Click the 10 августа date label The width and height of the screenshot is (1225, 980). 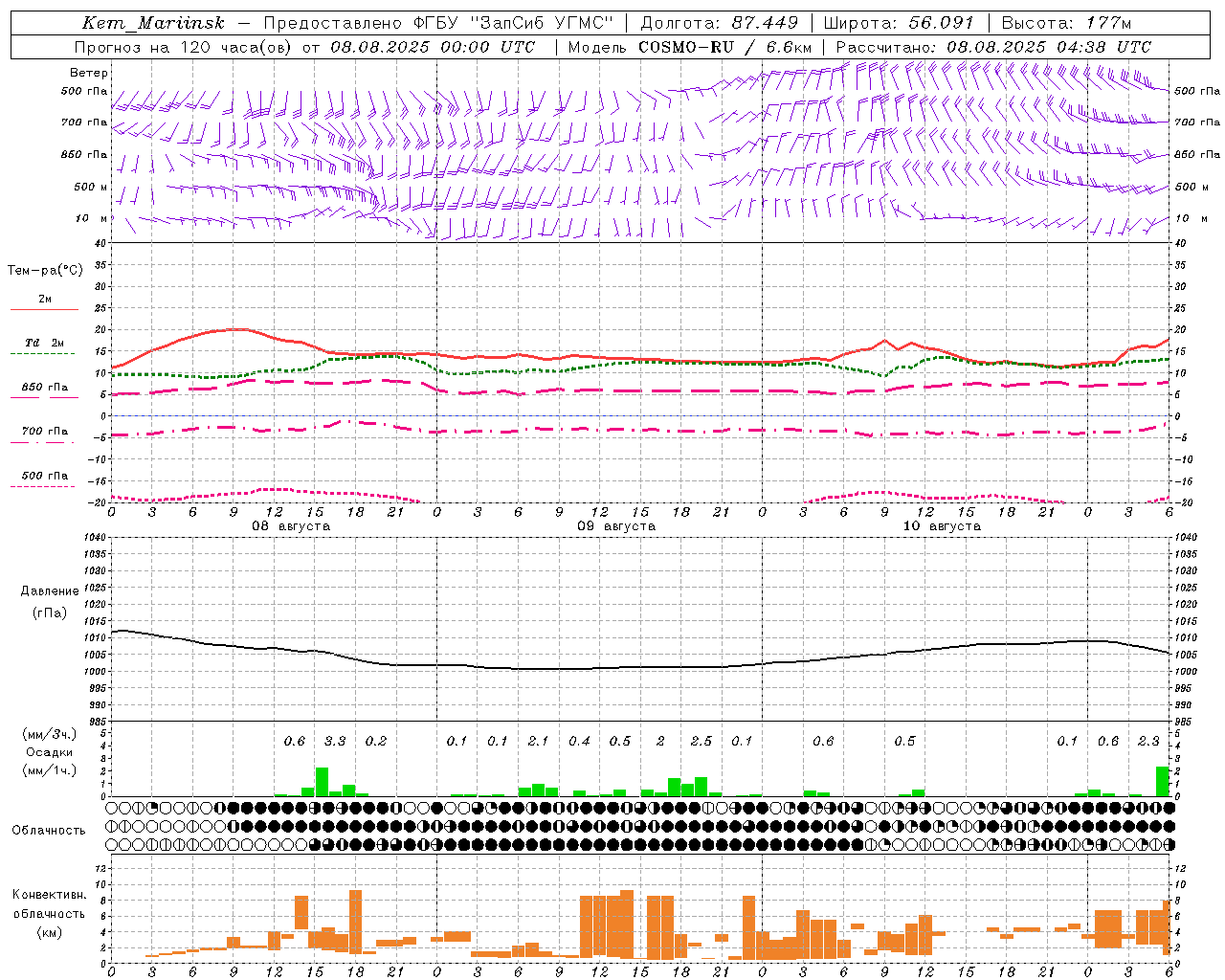pyautogui.click(x=942, y=526)
